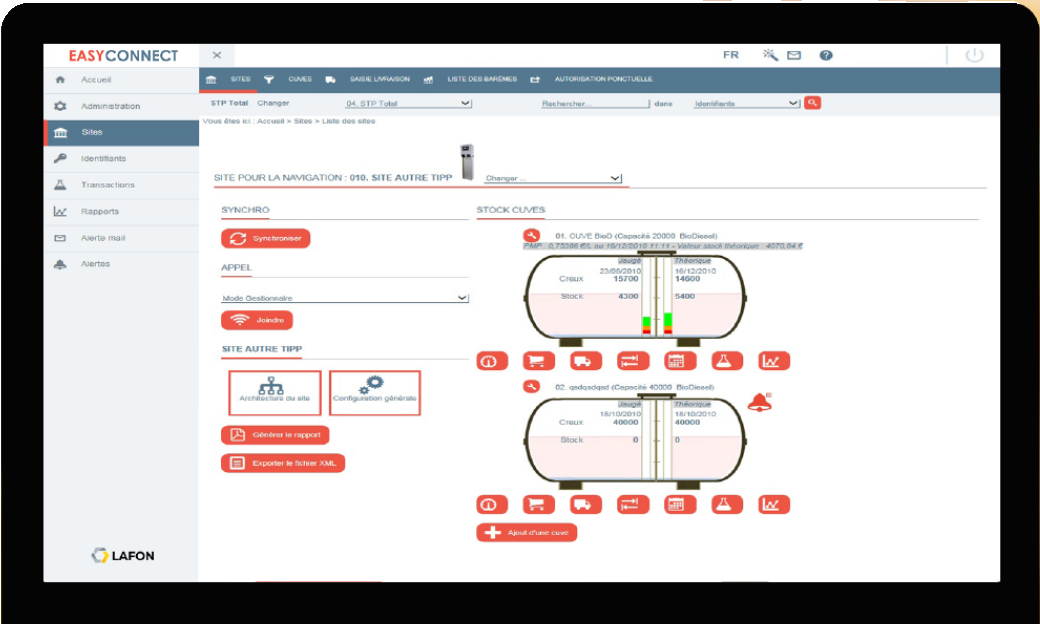The image size is (1040, 627).
Task: Click chart icon under 02. qsdqsdqsd tank
Action: click(774, 505)
